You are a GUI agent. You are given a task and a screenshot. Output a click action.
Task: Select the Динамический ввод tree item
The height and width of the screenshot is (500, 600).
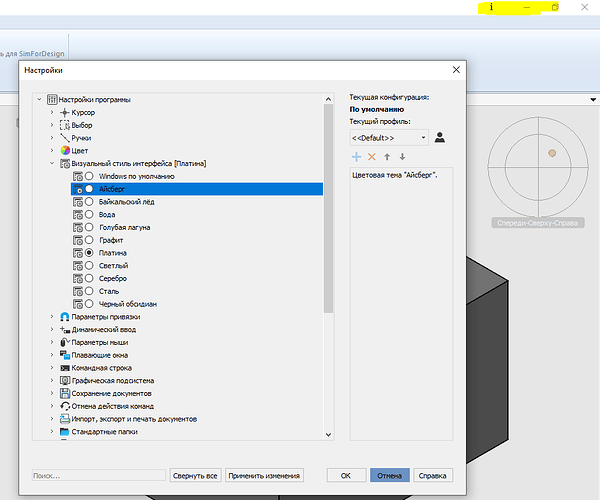click(x=104, y=330)
